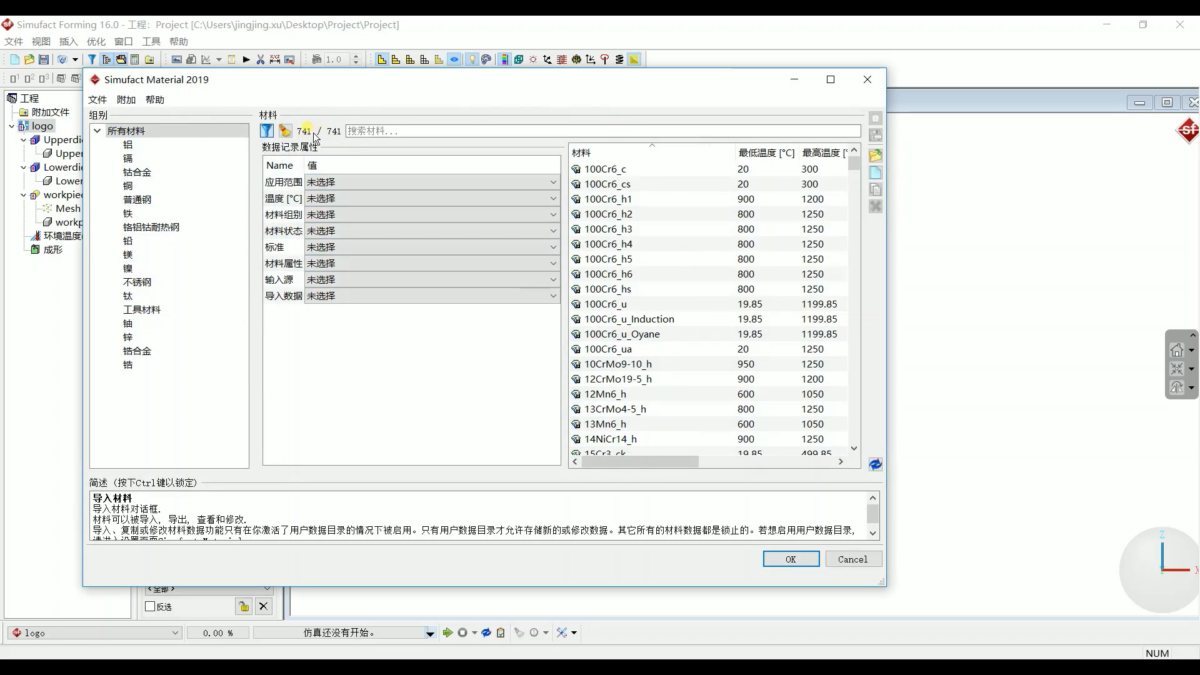Screen dimensions: 1200x675
Task: Select material 100Cr6_h3
Action: pos(608,229)
